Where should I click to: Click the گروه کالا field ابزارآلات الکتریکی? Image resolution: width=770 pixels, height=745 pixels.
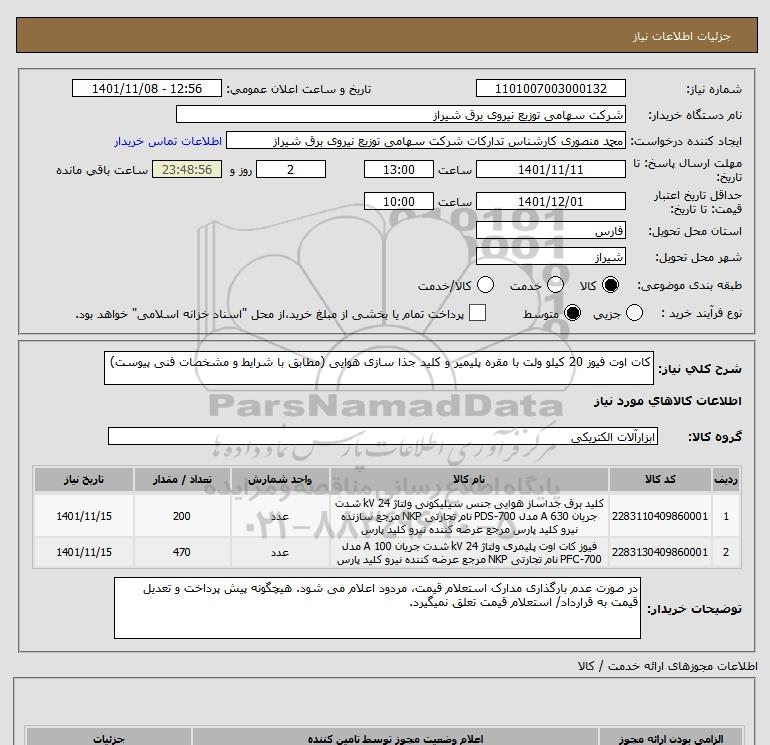(383, 436)
